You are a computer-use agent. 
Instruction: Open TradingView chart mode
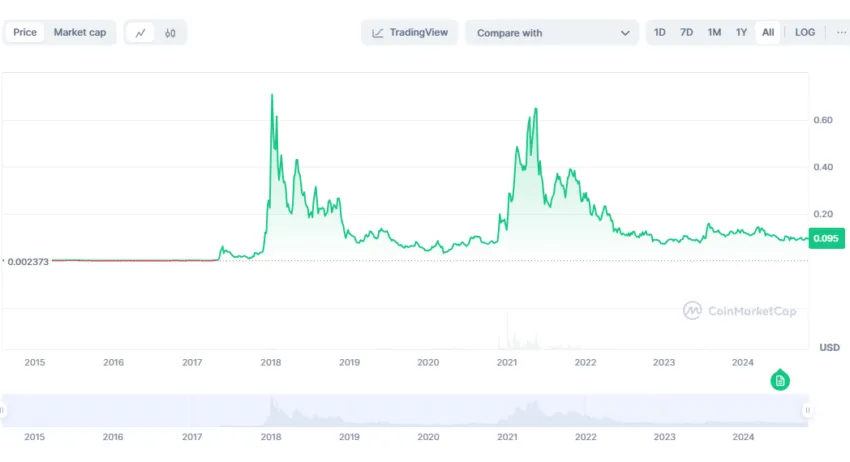(x=410, y=33)
